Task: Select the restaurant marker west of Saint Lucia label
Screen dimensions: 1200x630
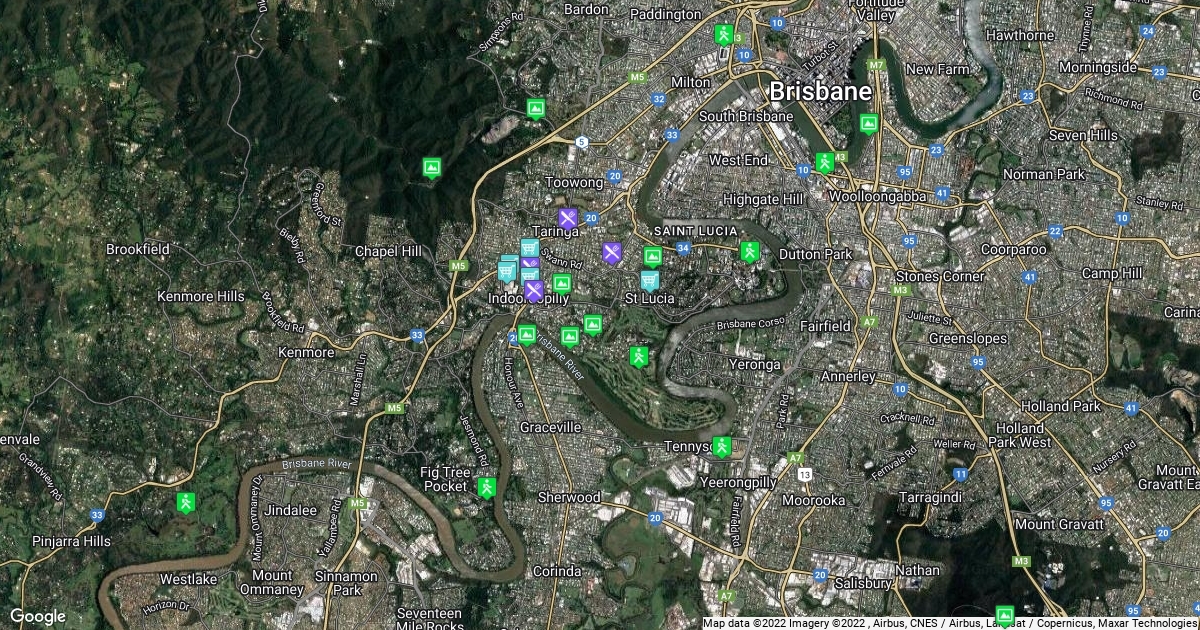Action: click(x=612, y=252)
